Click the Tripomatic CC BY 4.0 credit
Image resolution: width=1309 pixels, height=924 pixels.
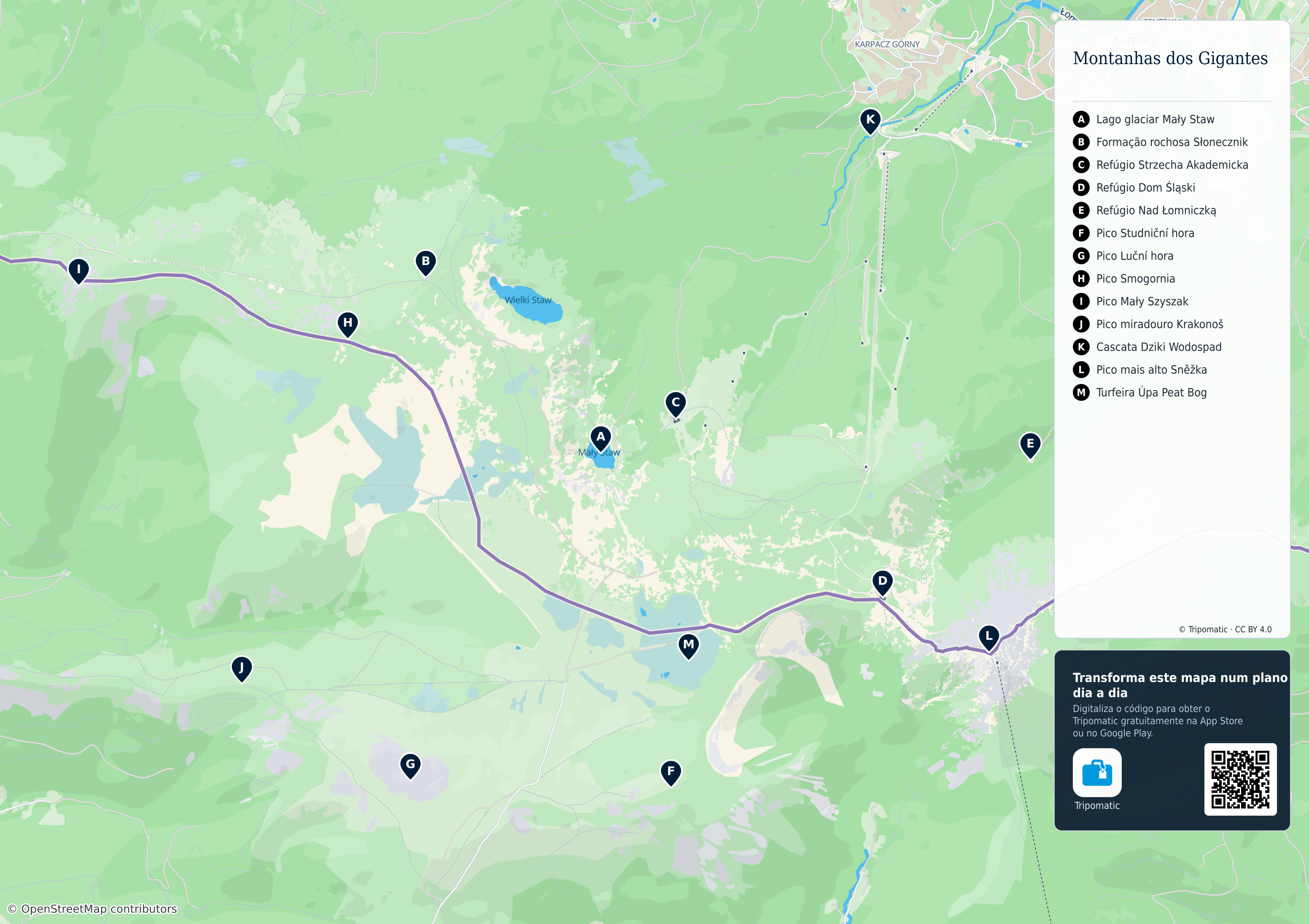(1225, 629)
